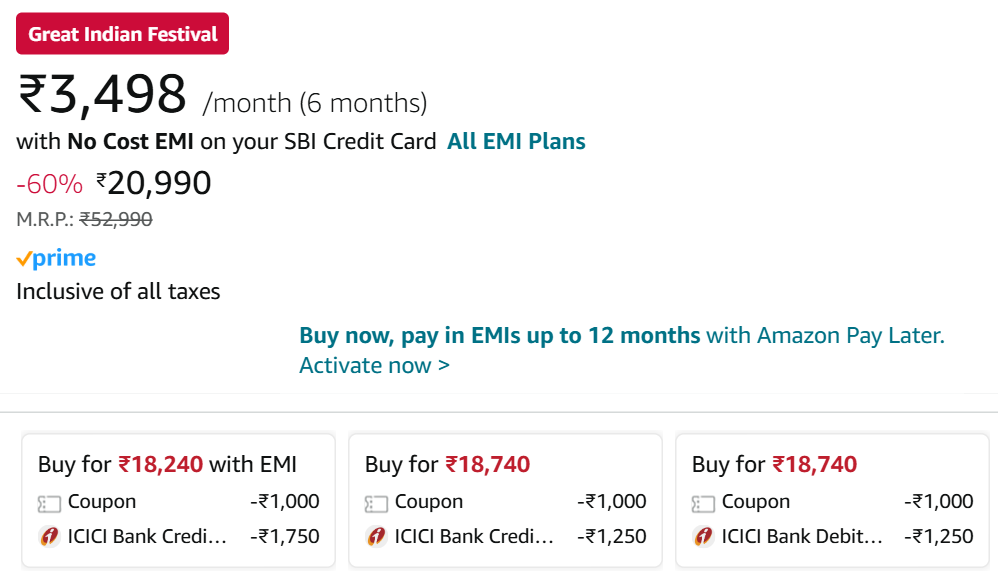
Task: Click the truncated ICICI Bank Debit offer label
Action: (x=802, y=537)
